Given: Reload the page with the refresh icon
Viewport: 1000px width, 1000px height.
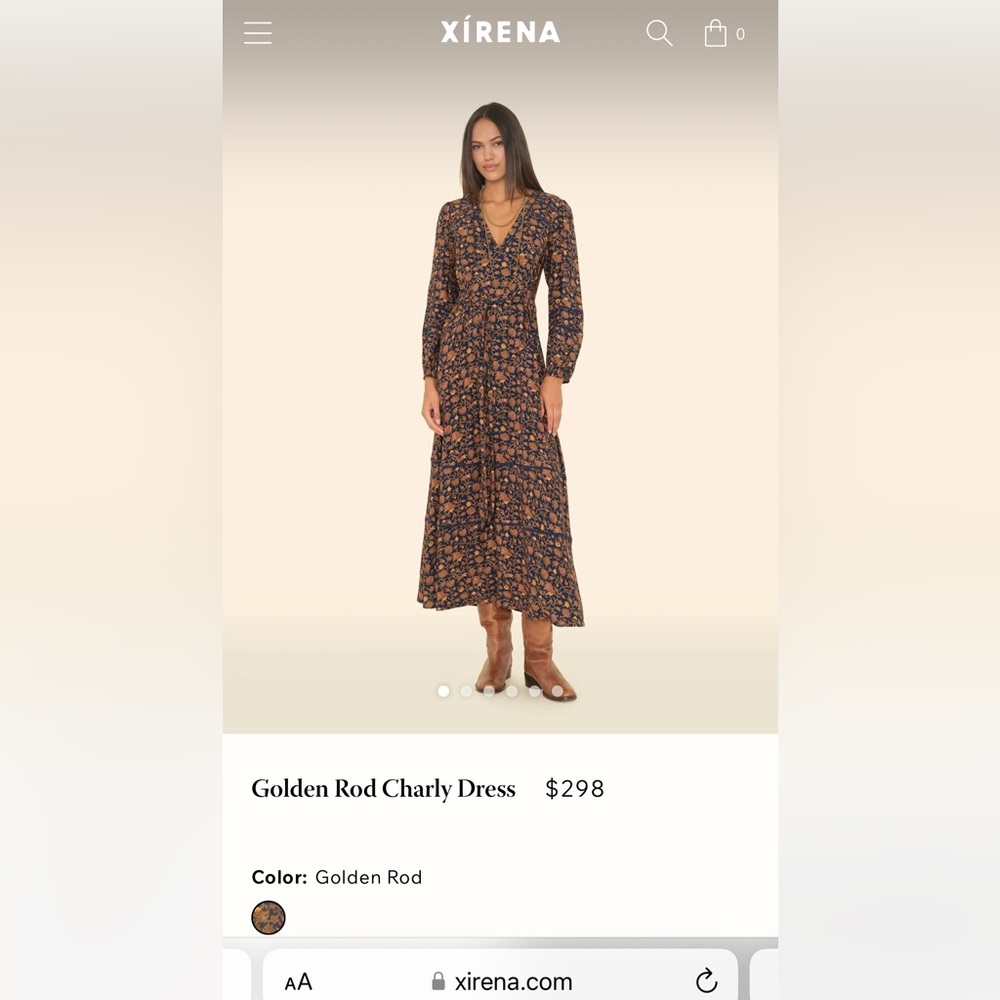Looking at the screenshot, I should (x=707, y=980).
